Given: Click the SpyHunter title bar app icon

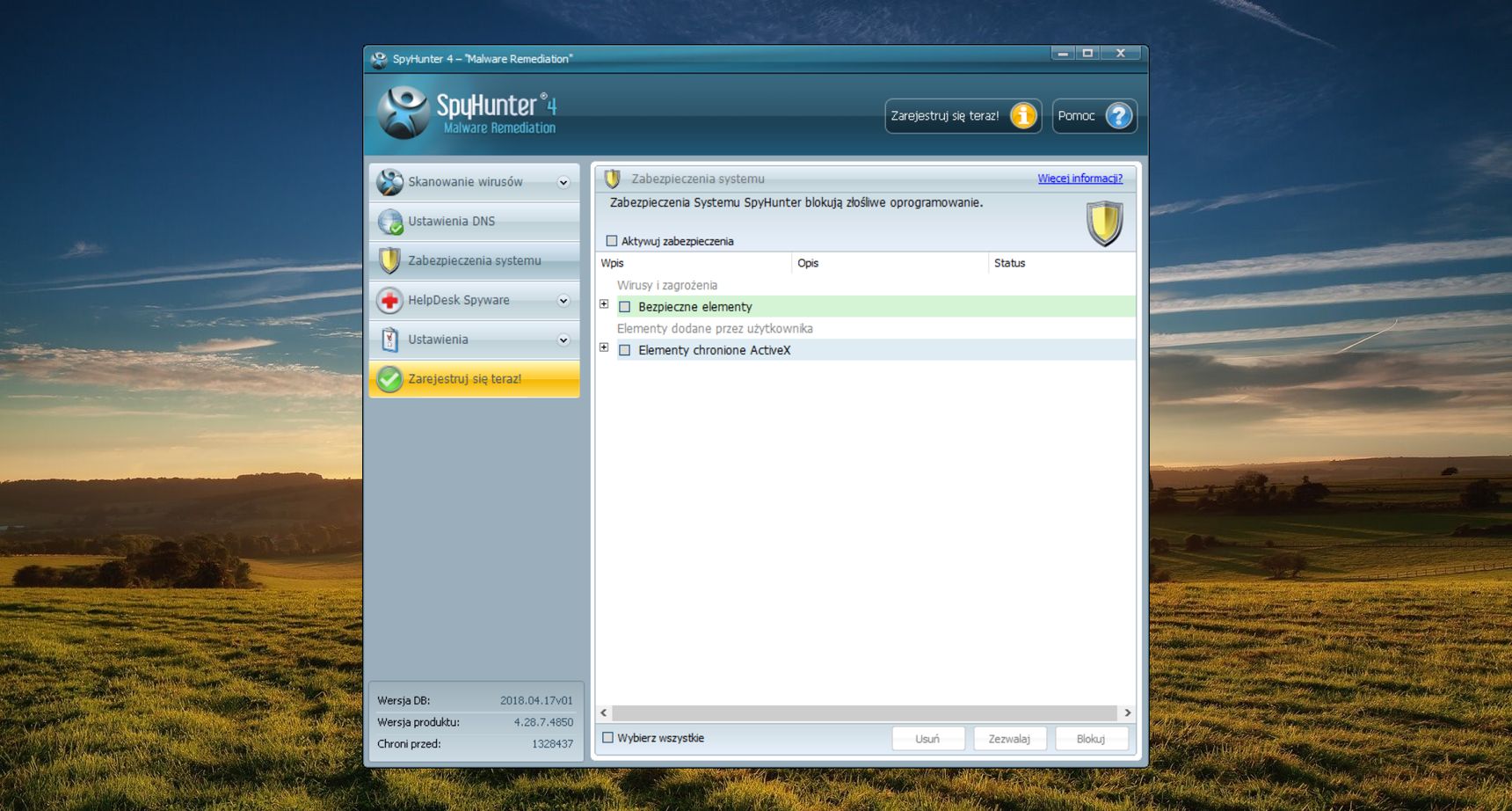Looking at the screenshot, I should coord(379,59).
